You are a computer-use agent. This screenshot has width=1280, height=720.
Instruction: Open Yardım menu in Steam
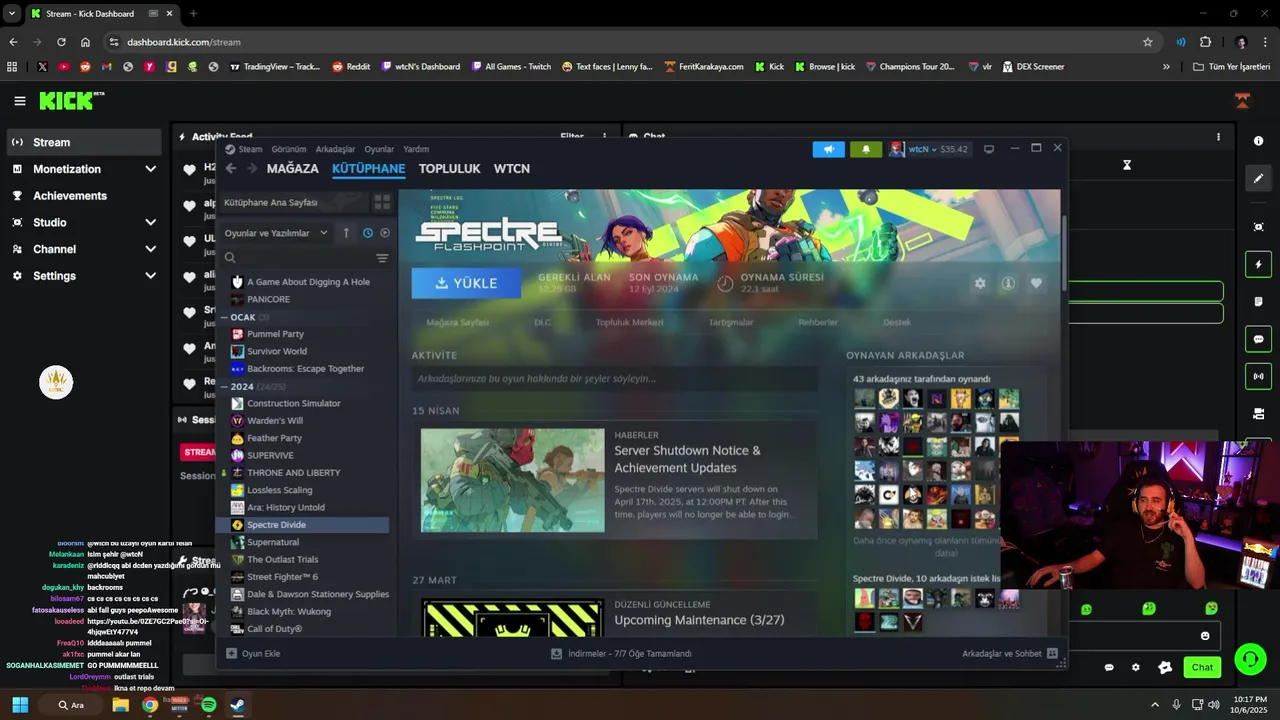416,149
